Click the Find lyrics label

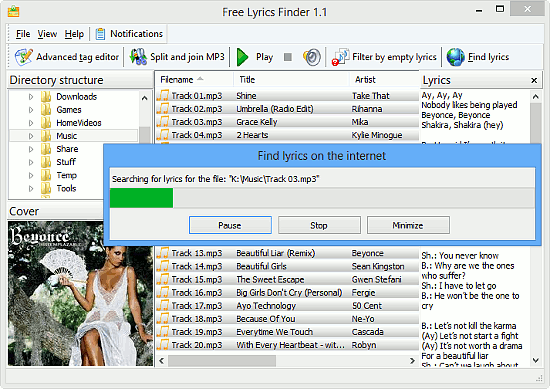[x=488, y=57]
